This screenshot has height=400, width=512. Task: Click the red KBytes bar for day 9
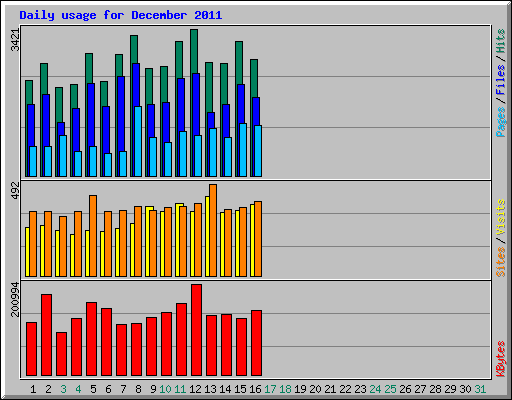(x=151, y=347)
